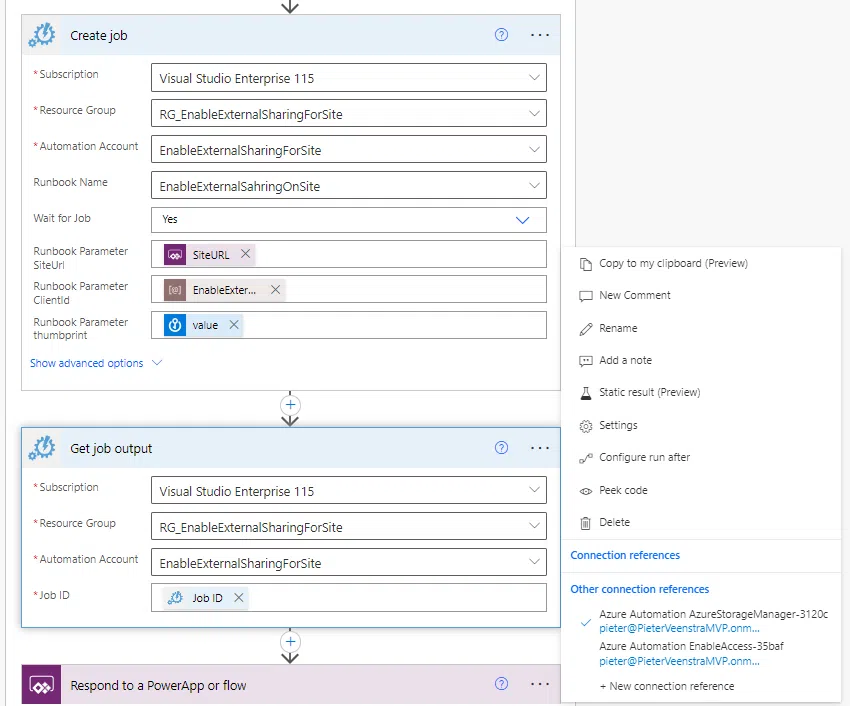Open help for Respond to a PowerApp or flow
This screenshot has width=850, height=706.
click(x=501, y=684)
